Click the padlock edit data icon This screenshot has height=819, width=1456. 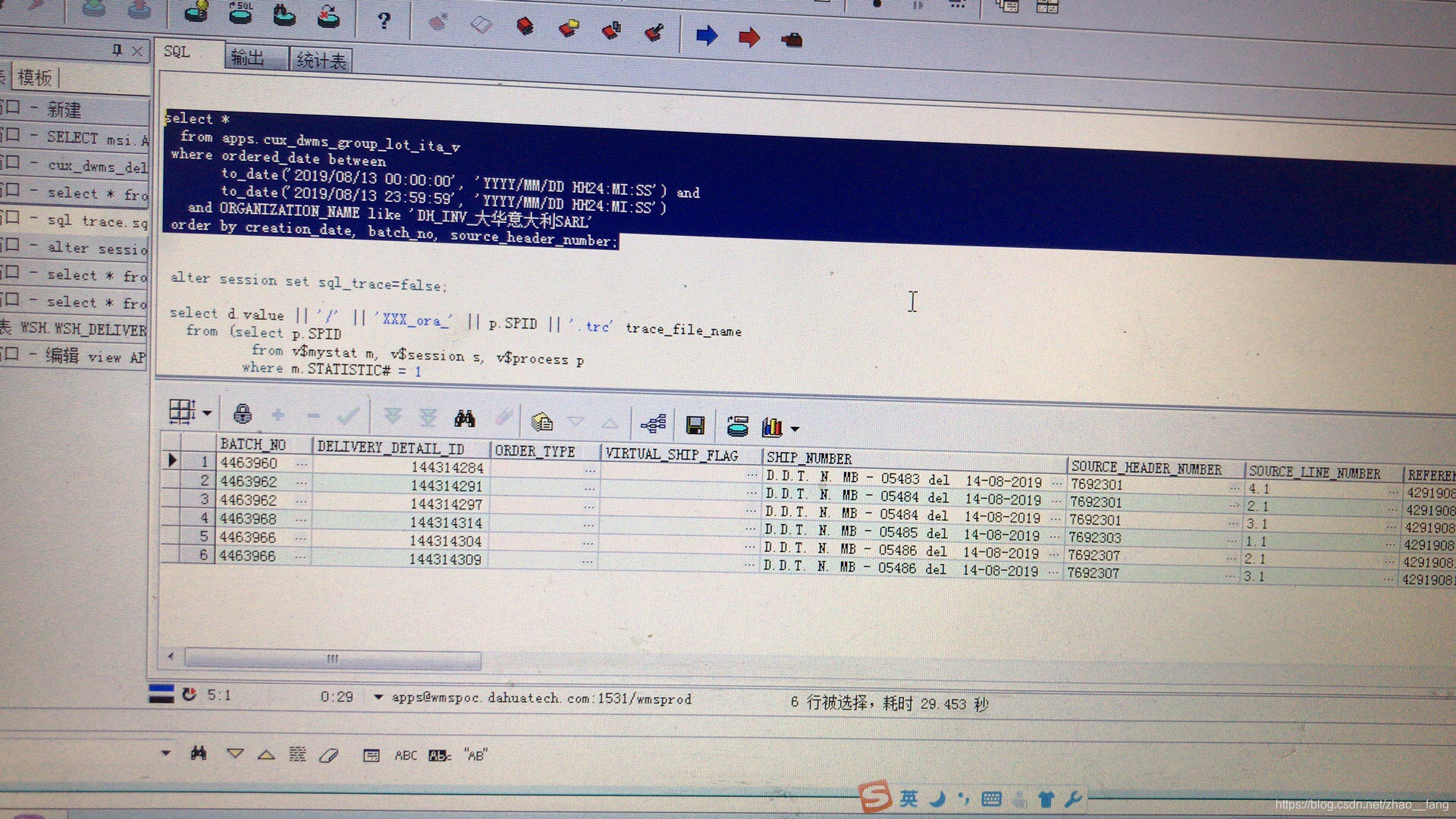(242, 414)
